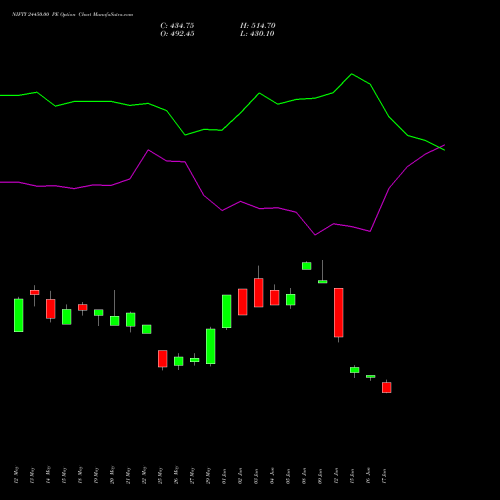Select the 09 Jun date label
Viewport: 500px width, 500px height.
tap(321, 475)
